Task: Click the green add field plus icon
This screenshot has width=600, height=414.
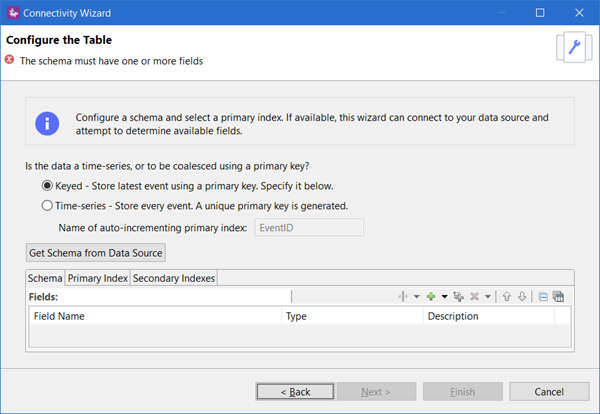Action: (431, 297)
